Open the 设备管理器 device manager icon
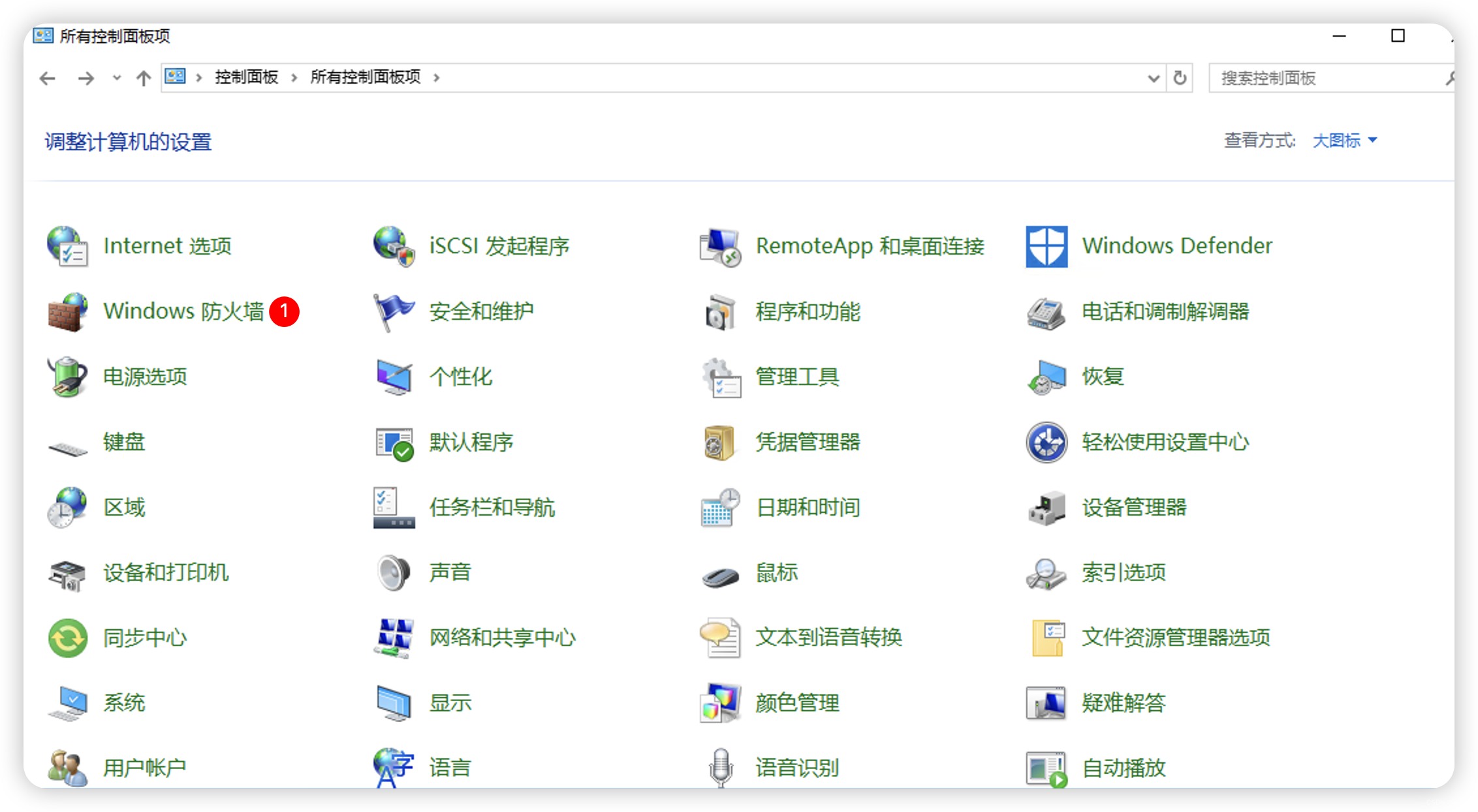Image resolution: width=1478 pixels, height=812 pixels. pyautogui.click(x=1046, y=508)
